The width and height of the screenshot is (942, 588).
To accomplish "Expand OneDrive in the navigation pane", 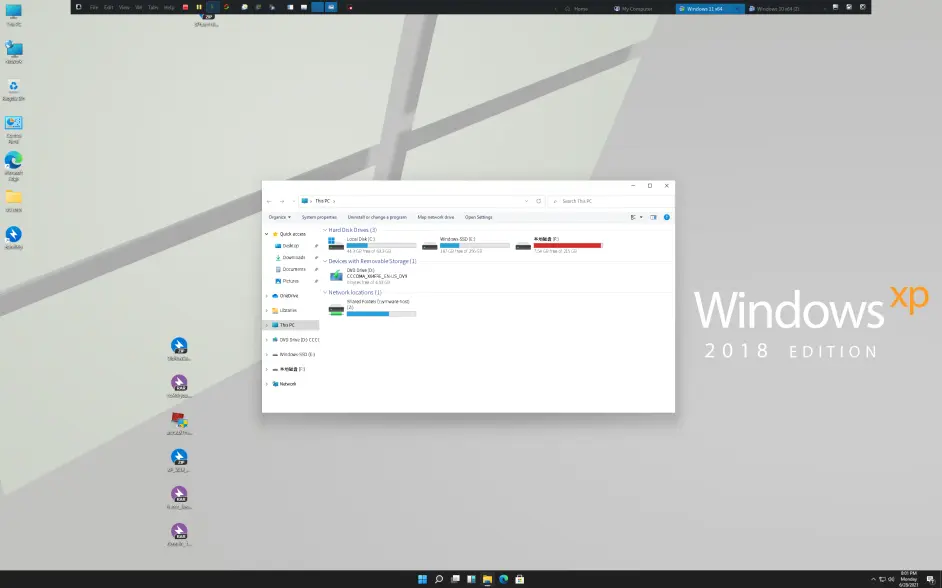I will coord(267,296).
